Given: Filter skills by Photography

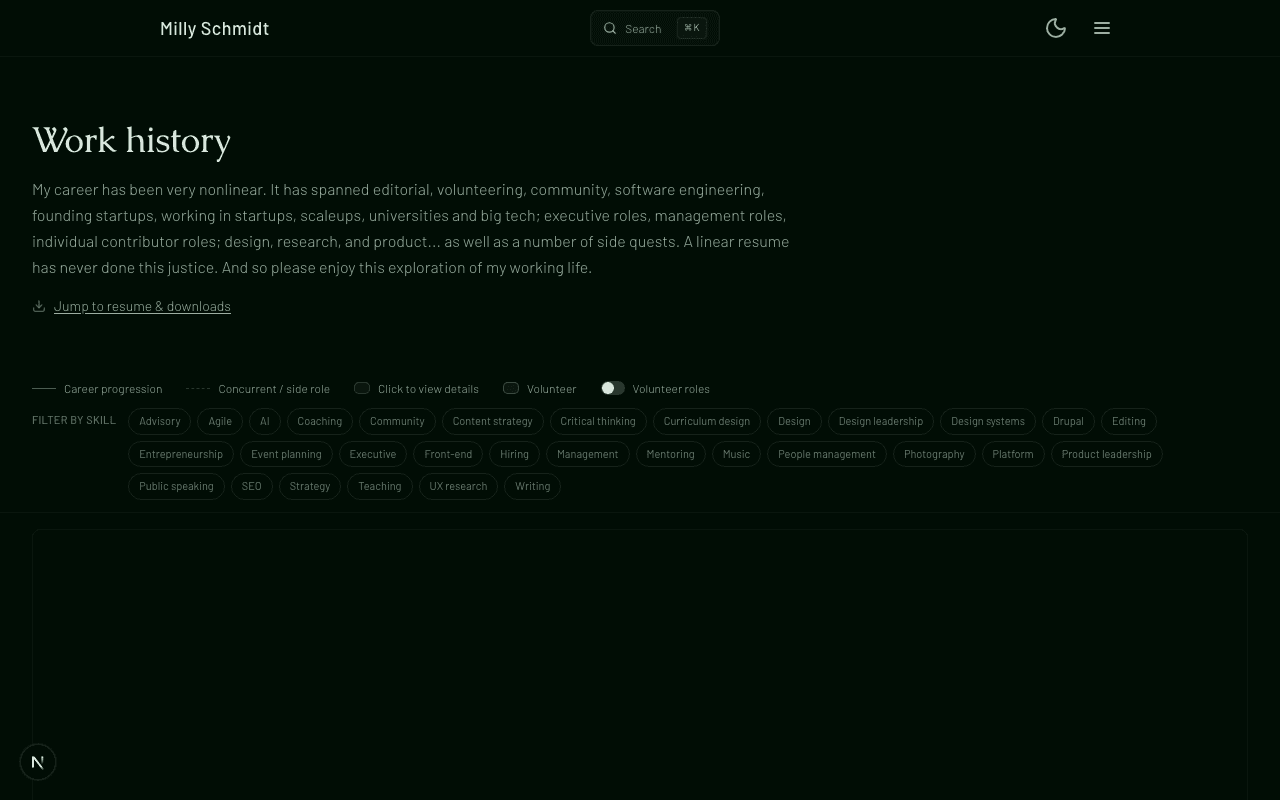Looking at the screenshot, I should [934, 454].
